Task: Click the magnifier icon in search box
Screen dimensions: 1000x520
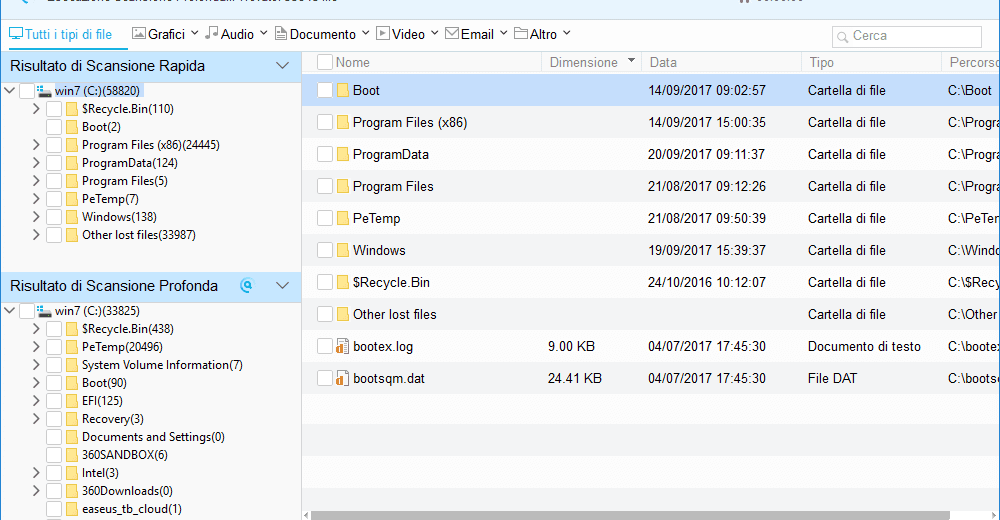Action: (843, 36)
